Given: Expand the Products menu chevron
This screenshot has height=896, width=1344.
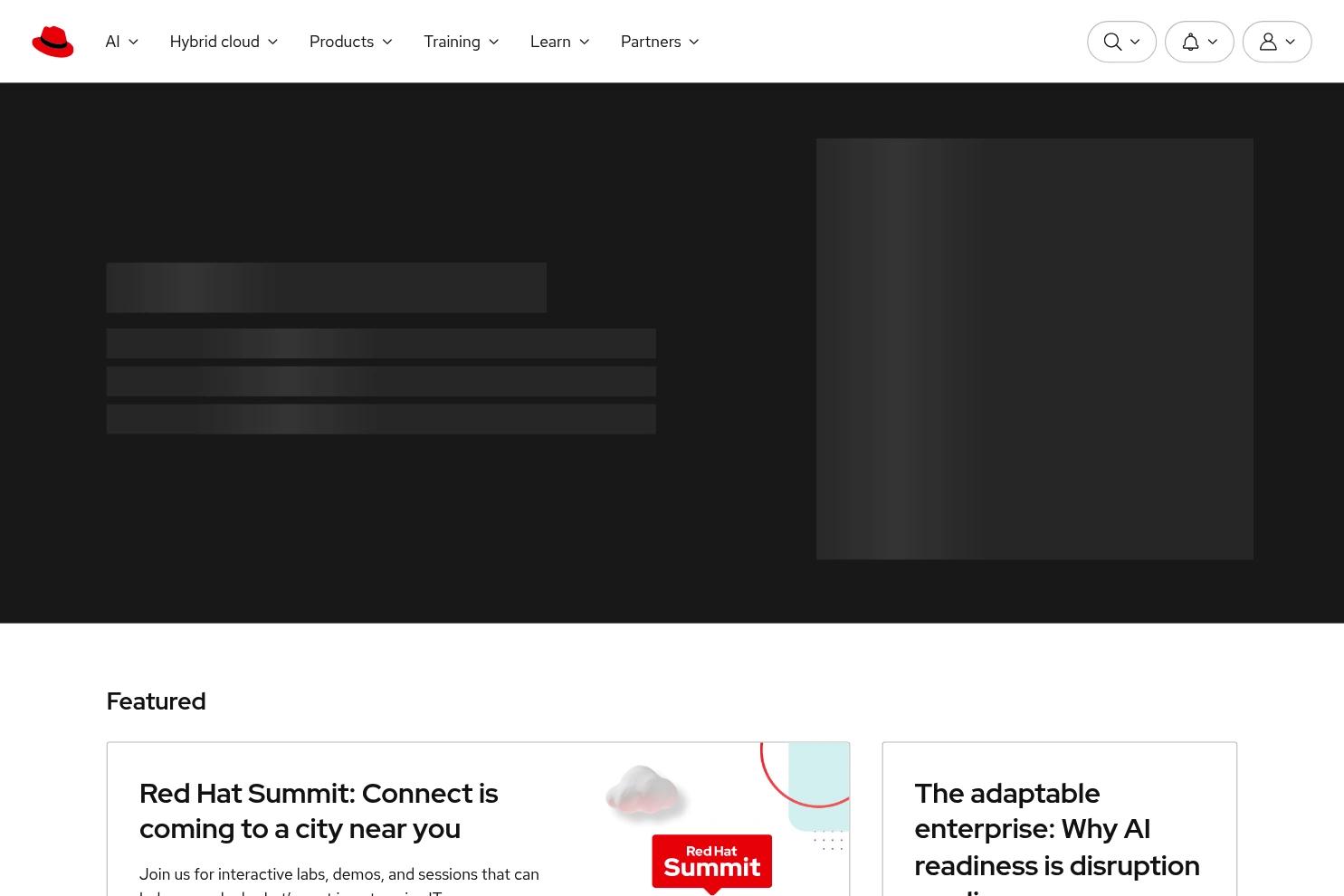Looking at the screenshot, I should (x=387, y=42).
